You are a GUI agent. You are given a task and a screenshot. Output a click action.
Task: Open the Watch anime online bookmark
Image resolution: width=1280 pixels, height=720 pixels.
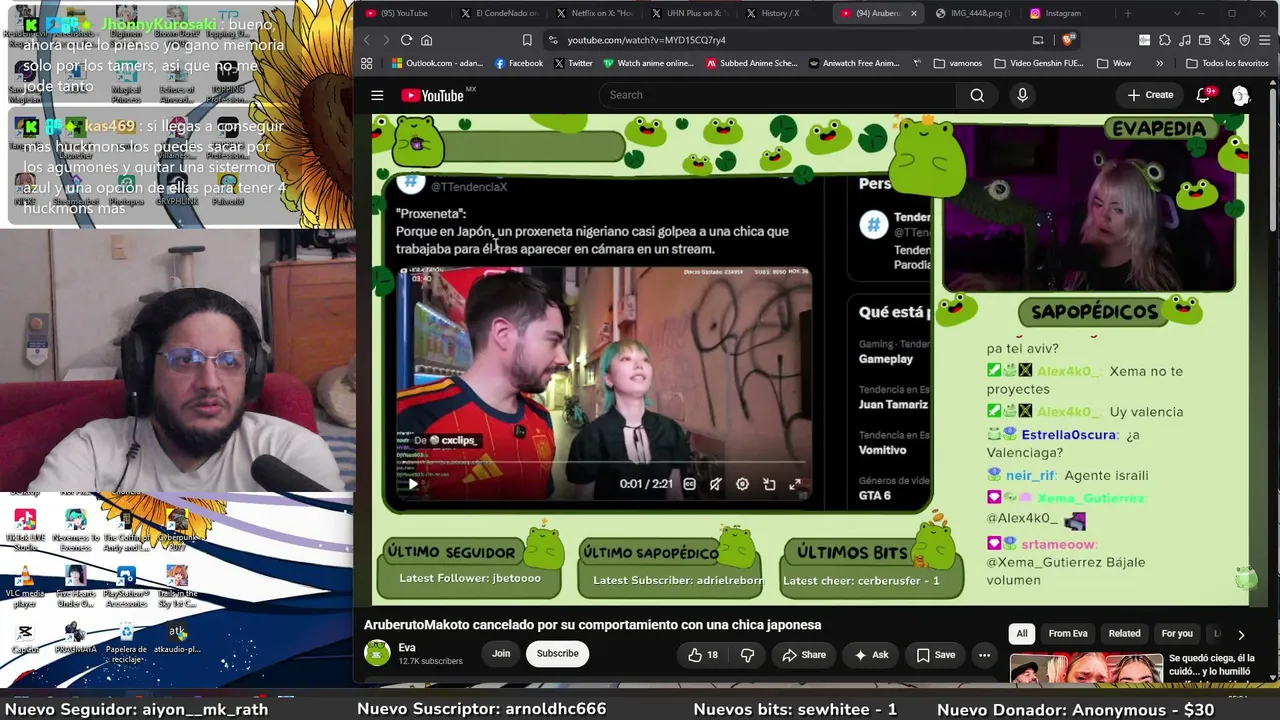pos(648,63)
